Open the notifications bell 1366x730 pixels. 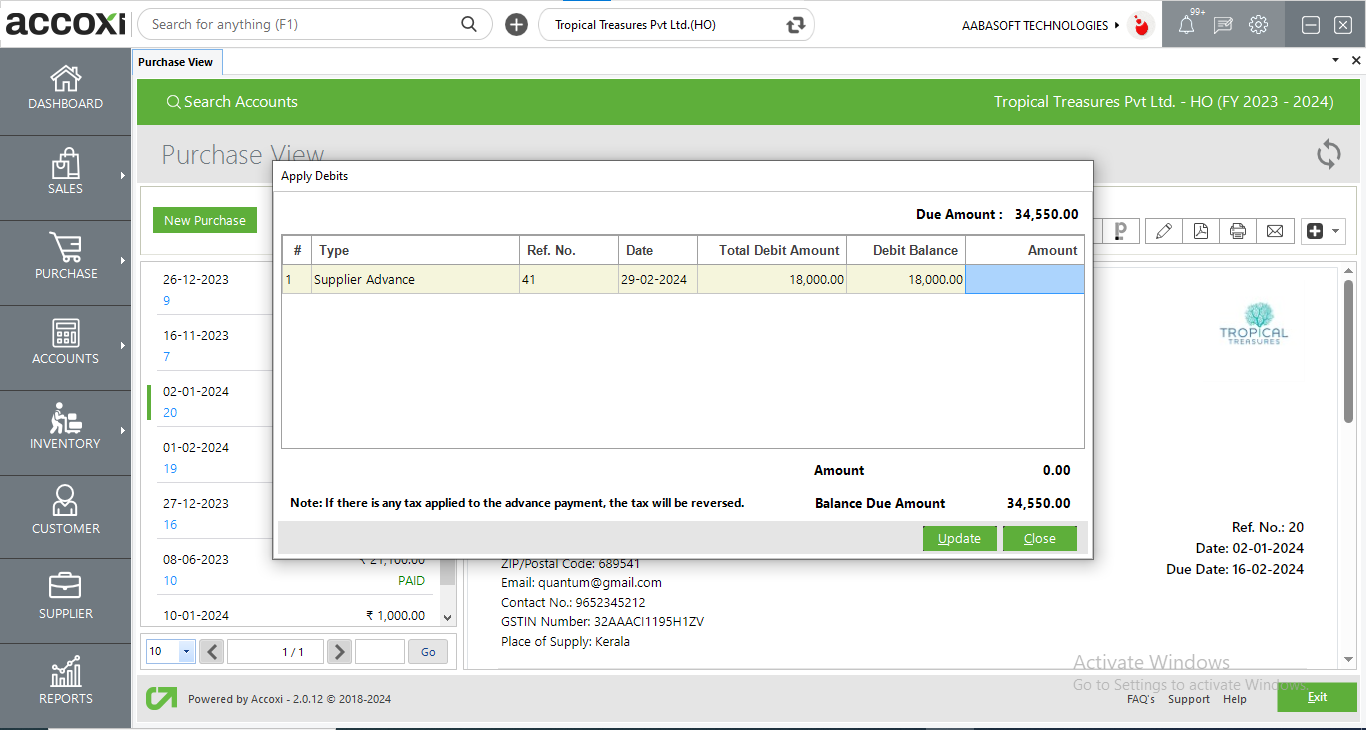1186,25
